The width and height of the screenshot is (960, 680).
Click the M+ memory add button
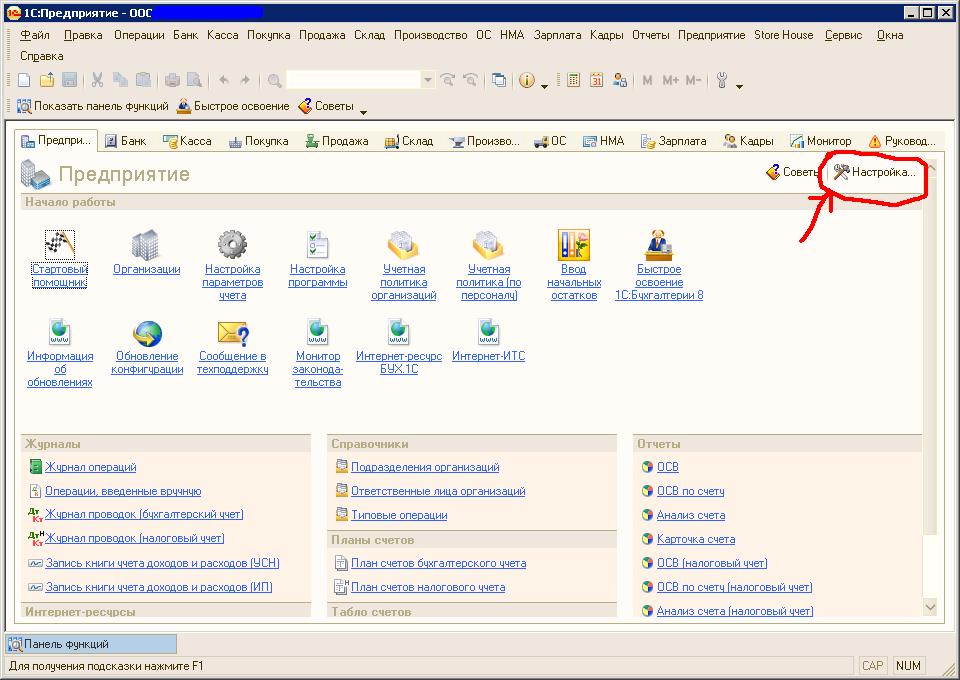670,80
